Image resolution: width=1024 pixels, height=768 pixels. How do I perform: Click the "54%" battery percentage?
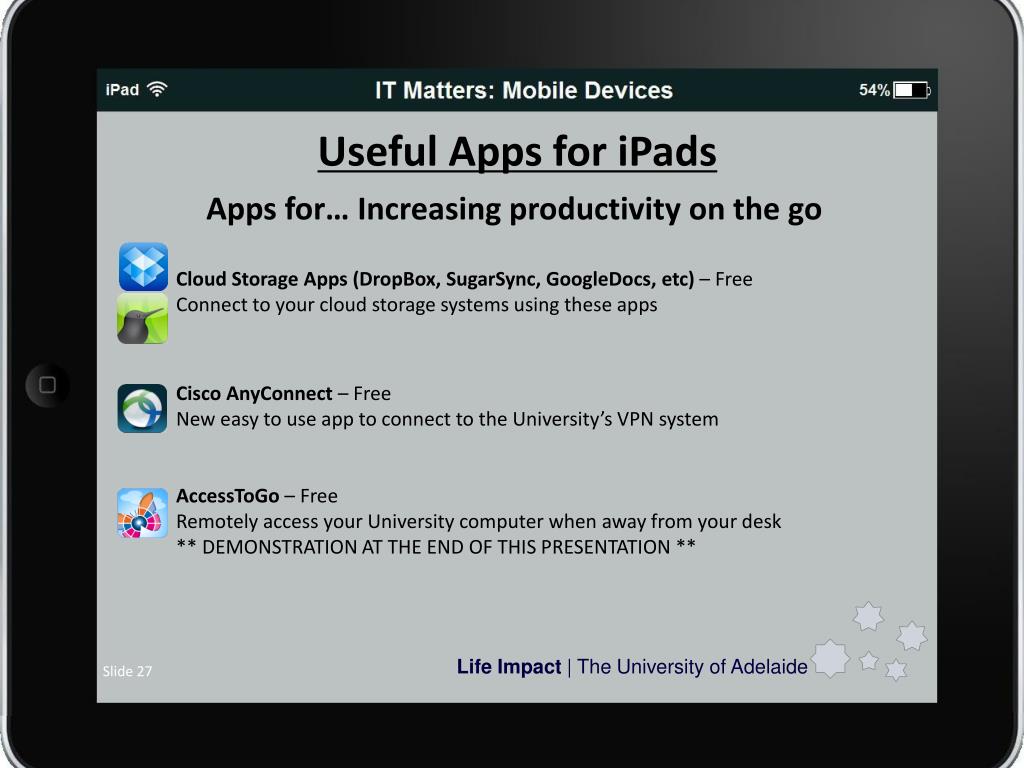pyautogui.click(x=874, y=90)
